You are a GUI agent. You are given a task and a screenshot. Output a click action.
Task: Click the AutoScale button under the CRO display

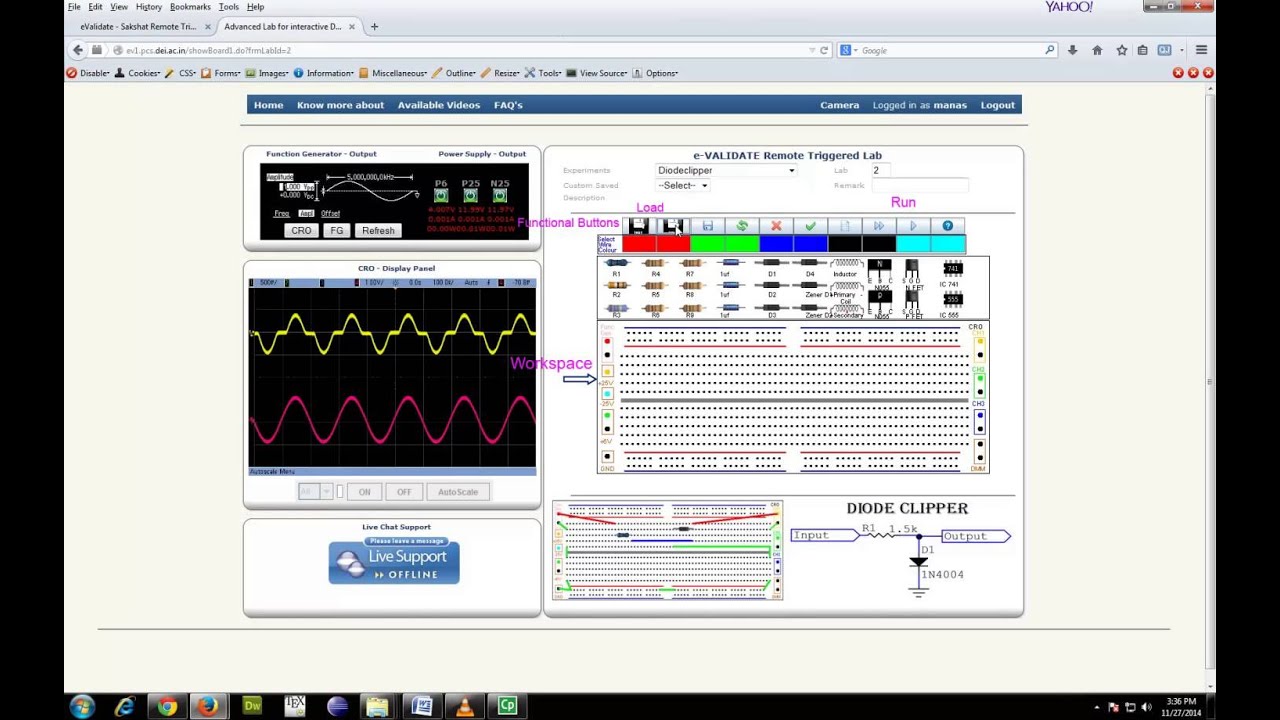click(458, 492)
